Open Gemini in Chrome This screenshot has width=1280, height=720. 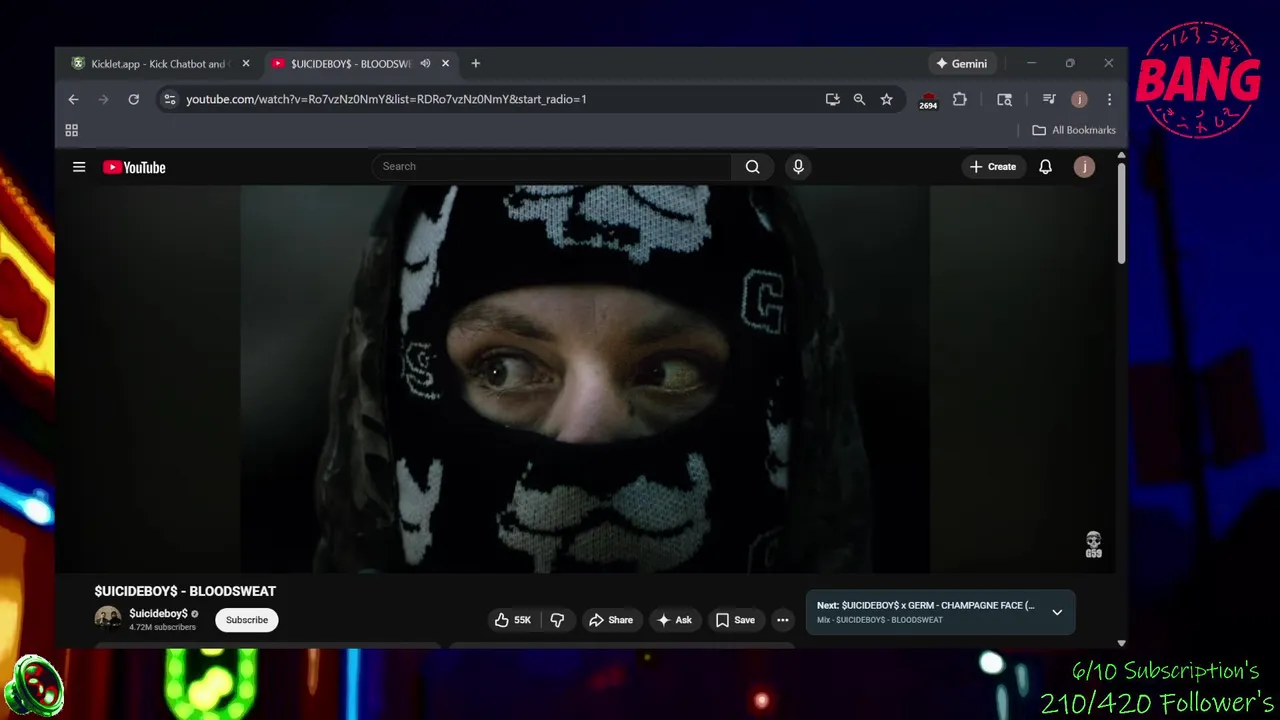(x=961, y=63)
